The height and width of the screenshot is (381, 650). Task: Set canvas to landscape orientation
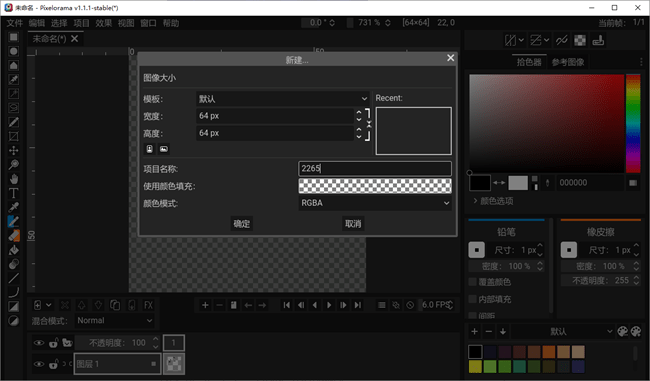point(164,149)
